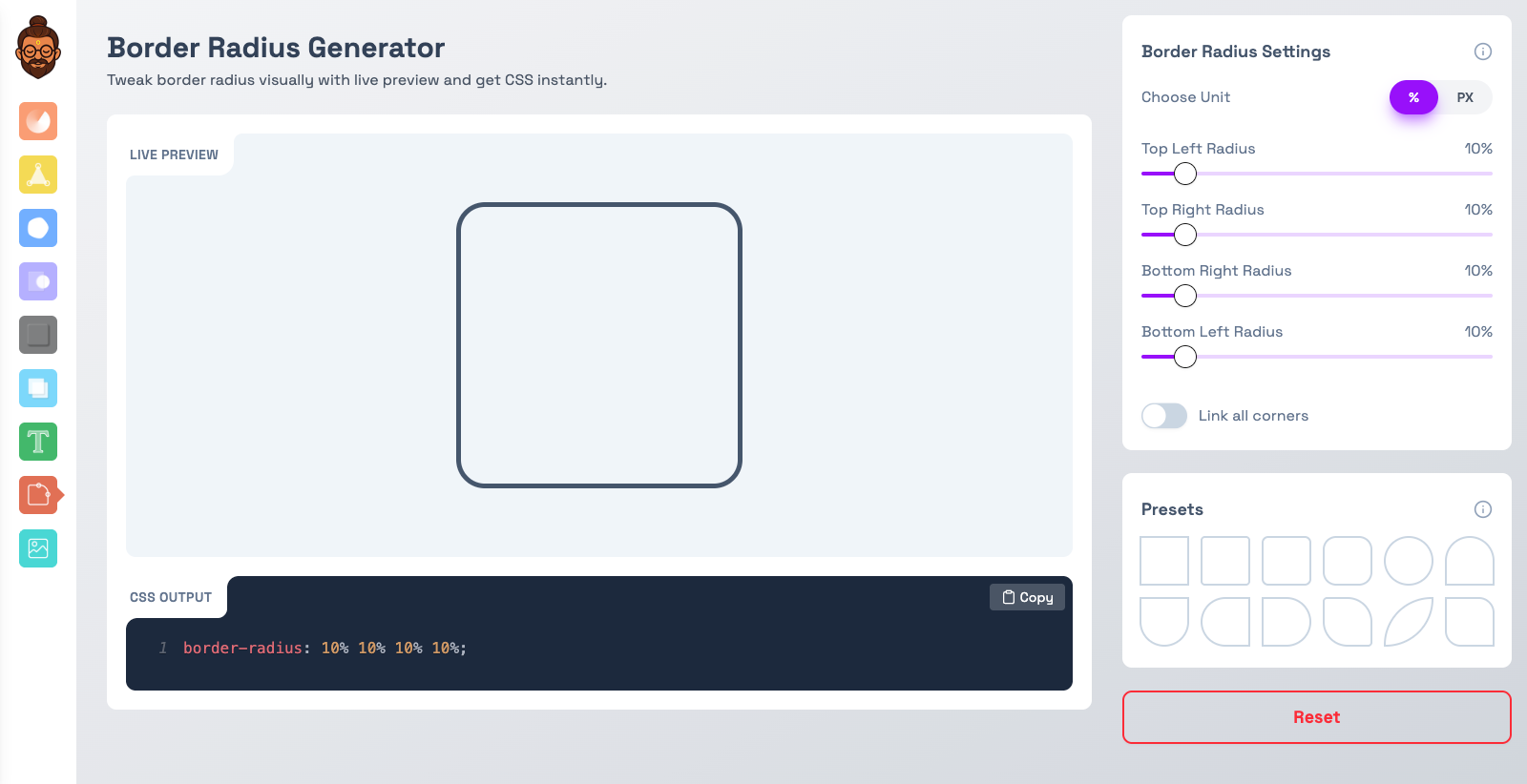Click the Tweak border radius subtitle text
1527x784 pixels.
click(x=357, y=80)
